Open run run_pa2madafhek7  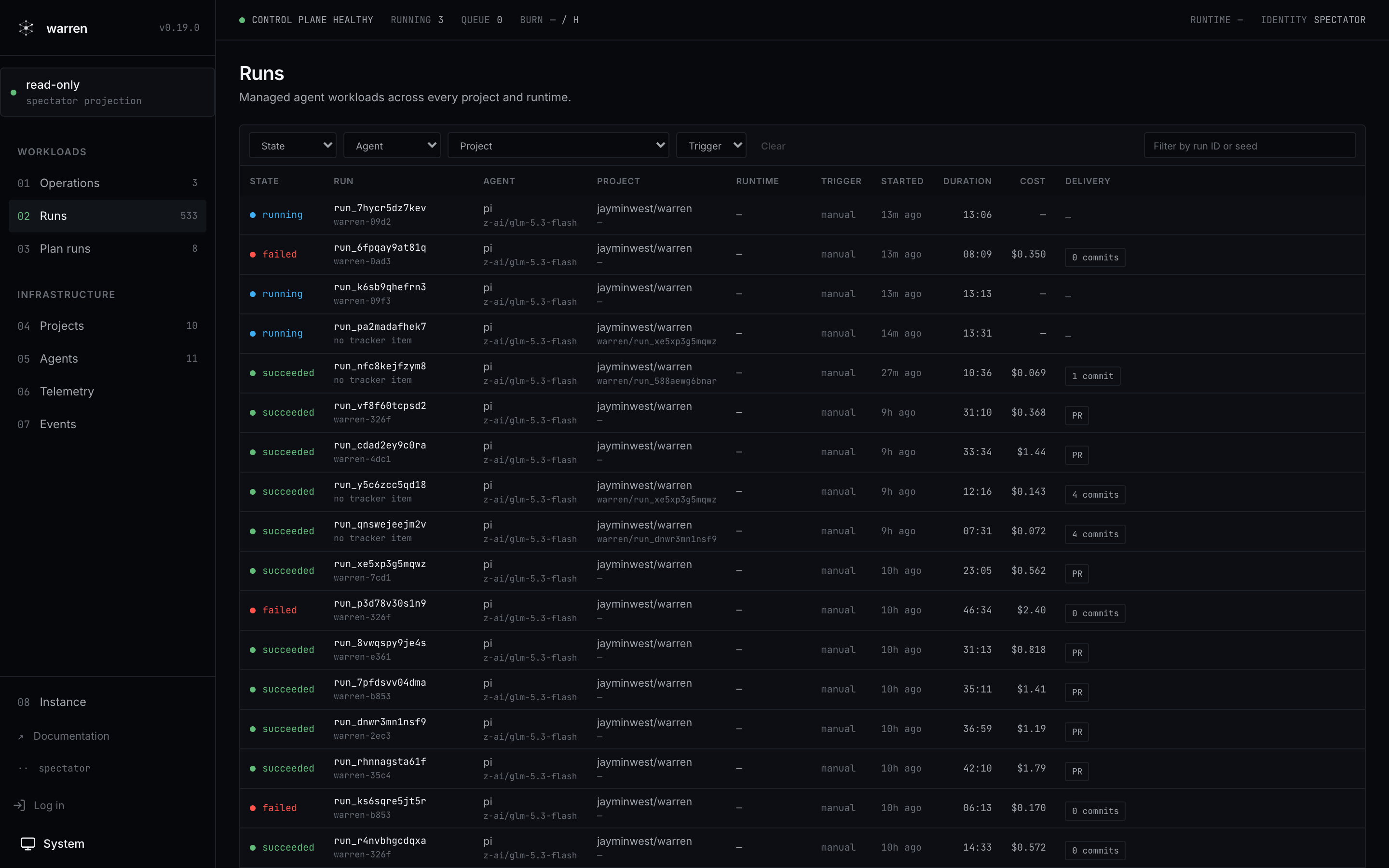380,326
